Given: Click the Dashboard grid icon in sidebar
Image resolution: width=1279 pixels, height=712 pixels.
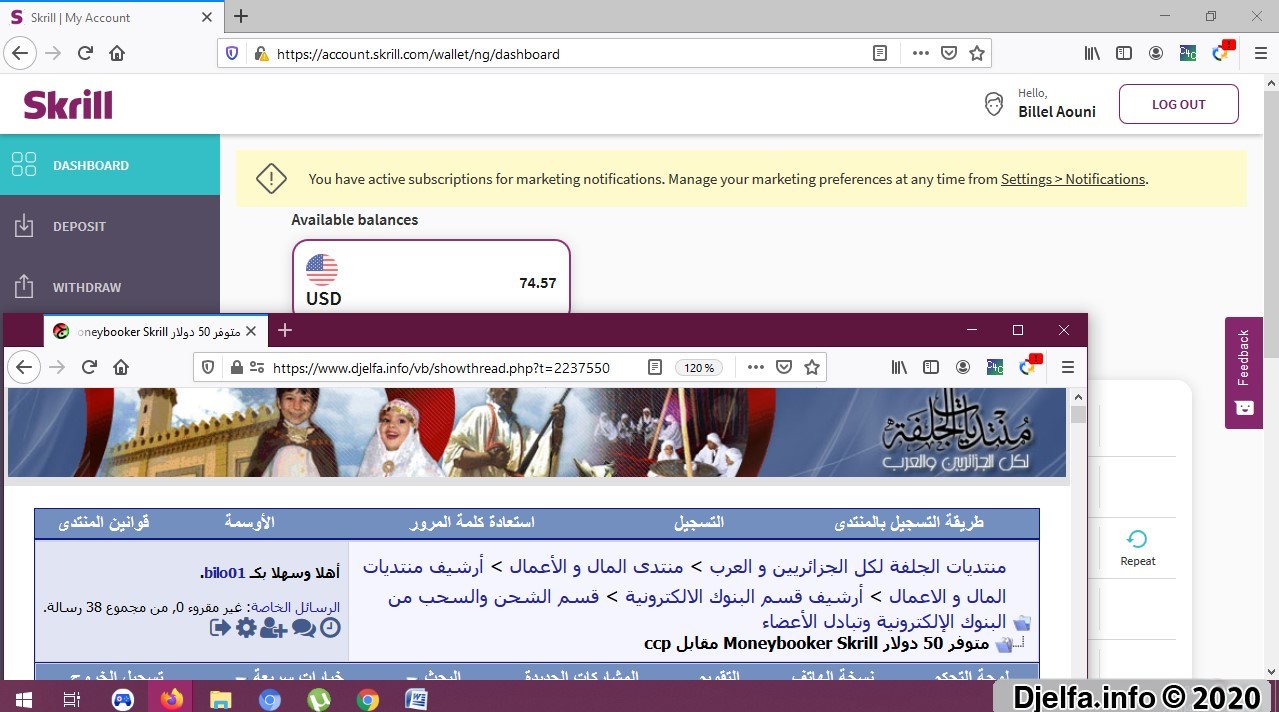Looking at the screenshot, I should point(24,165).
